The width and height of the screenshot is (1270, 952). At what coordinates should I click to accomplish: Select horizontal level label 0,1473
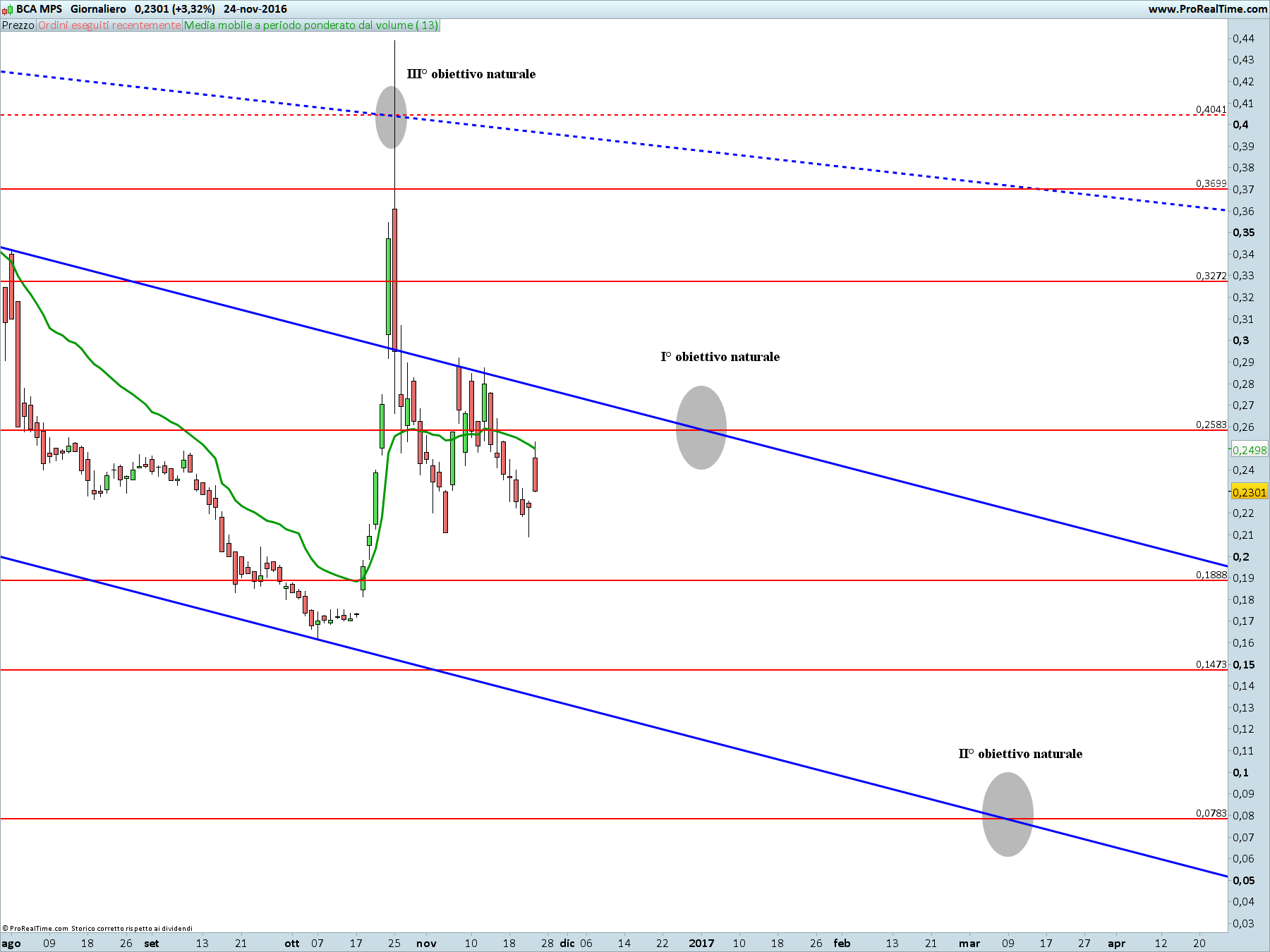pos(1211,664)
